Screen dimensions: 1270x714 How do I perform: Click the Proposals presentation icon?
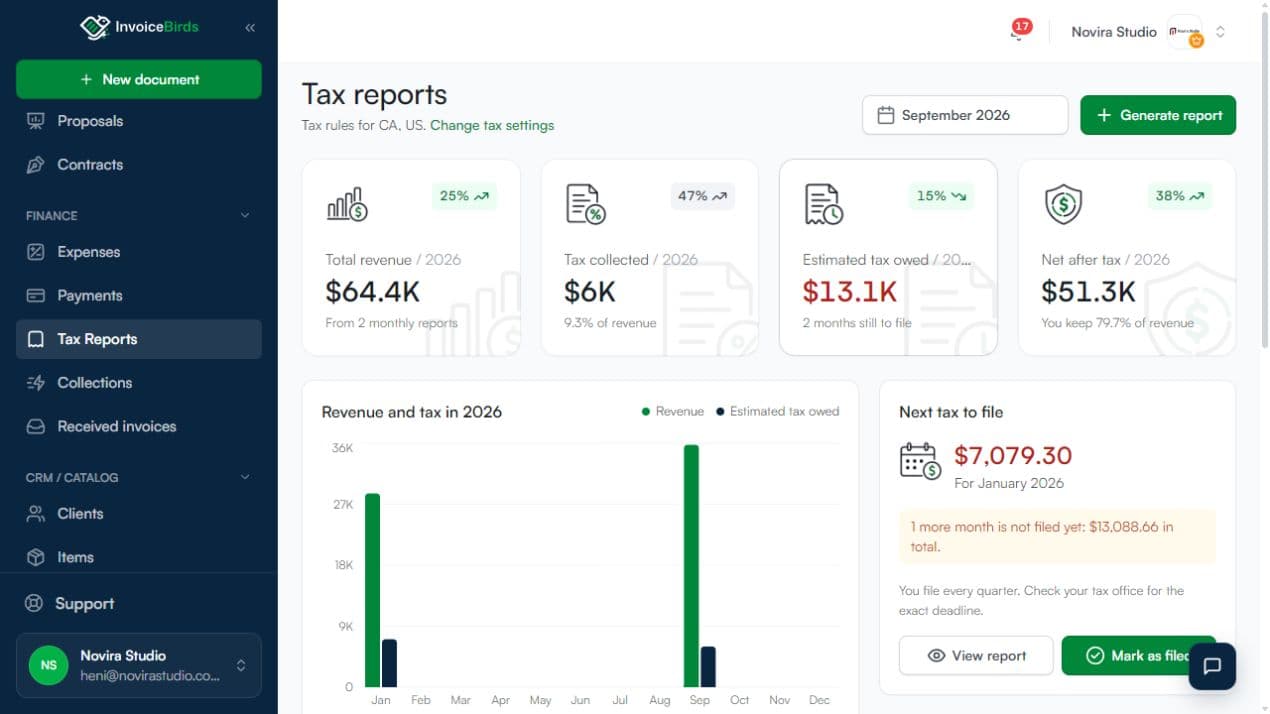point(36,121)
